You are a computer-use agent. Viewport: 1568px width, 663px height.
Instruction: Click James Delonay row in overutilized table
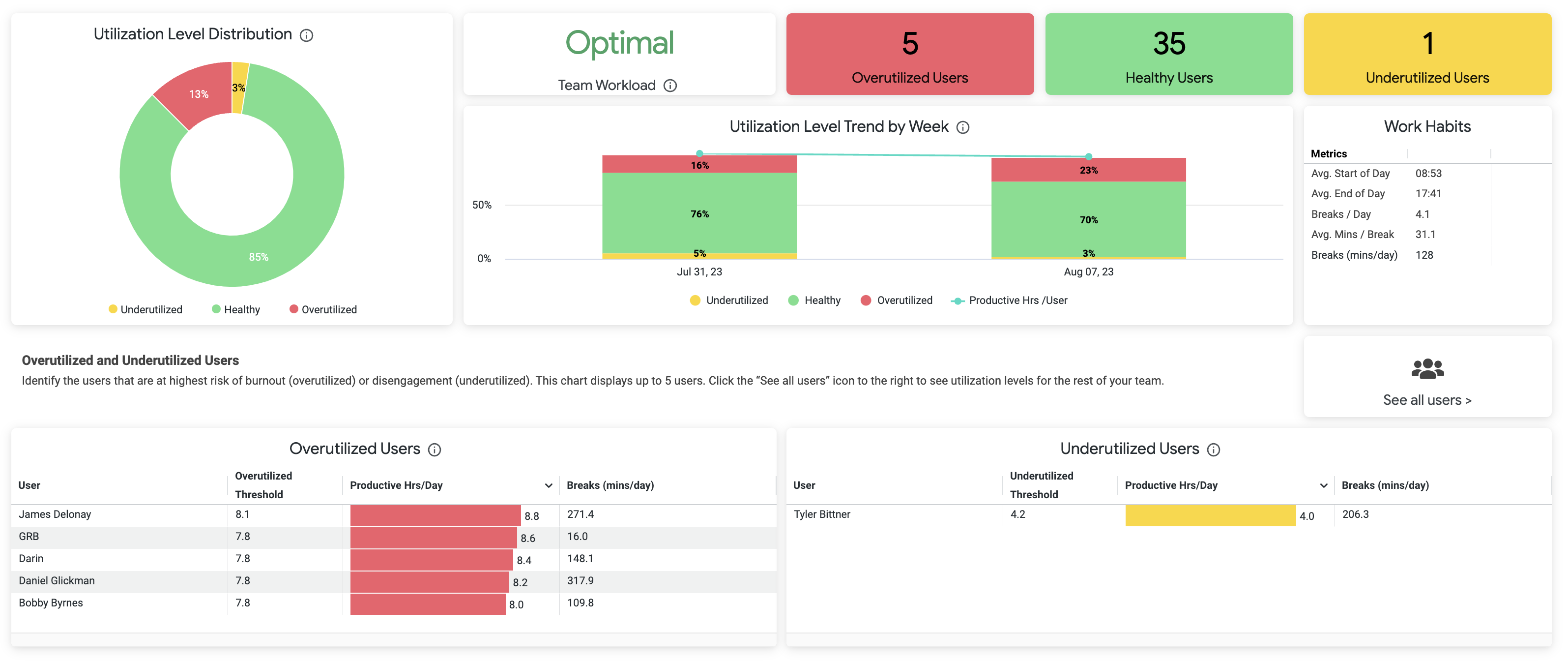tap(55, 514)
